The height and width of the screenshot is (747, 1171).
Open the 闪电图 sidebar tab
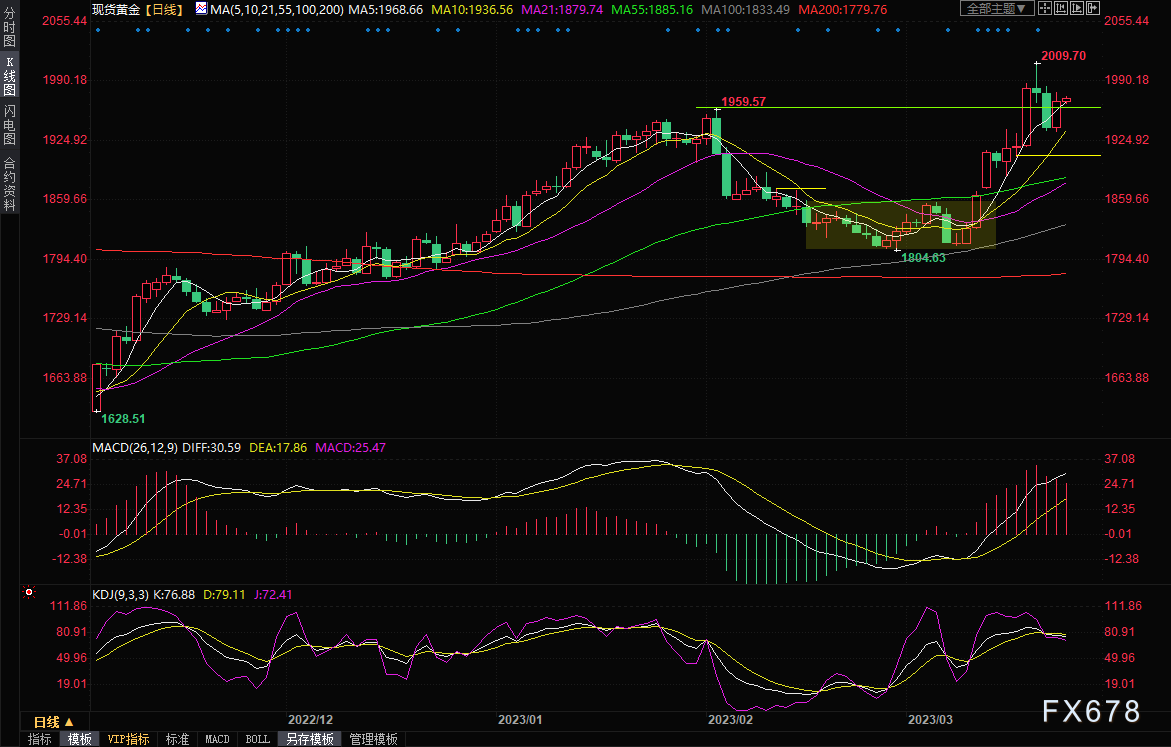(x=10, y=124)
